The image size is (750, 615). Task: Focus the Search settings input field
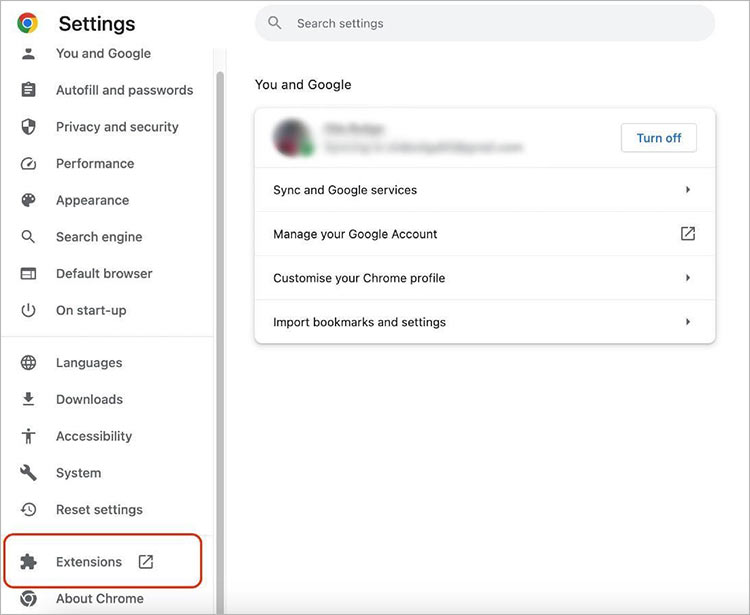[x=485, y=23]
